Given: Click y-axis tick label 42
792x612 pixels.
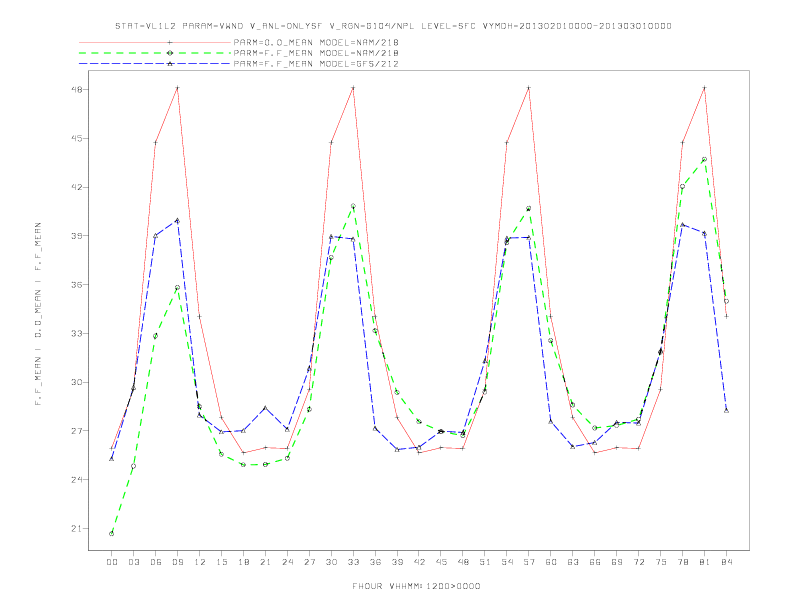Looking at the screenshot, I should [x=77, y=187].
